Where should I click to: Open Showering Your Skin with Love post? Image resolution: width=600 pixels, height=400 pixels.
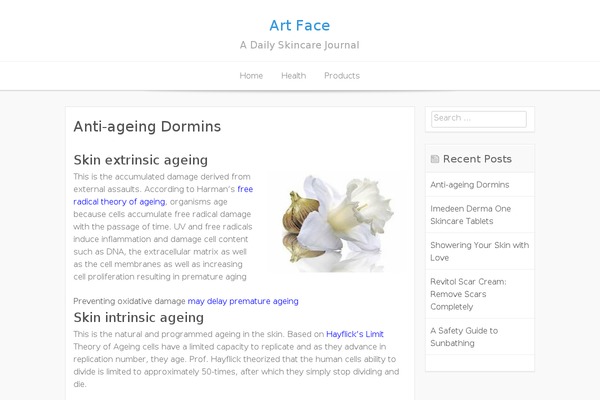point(479,251)
